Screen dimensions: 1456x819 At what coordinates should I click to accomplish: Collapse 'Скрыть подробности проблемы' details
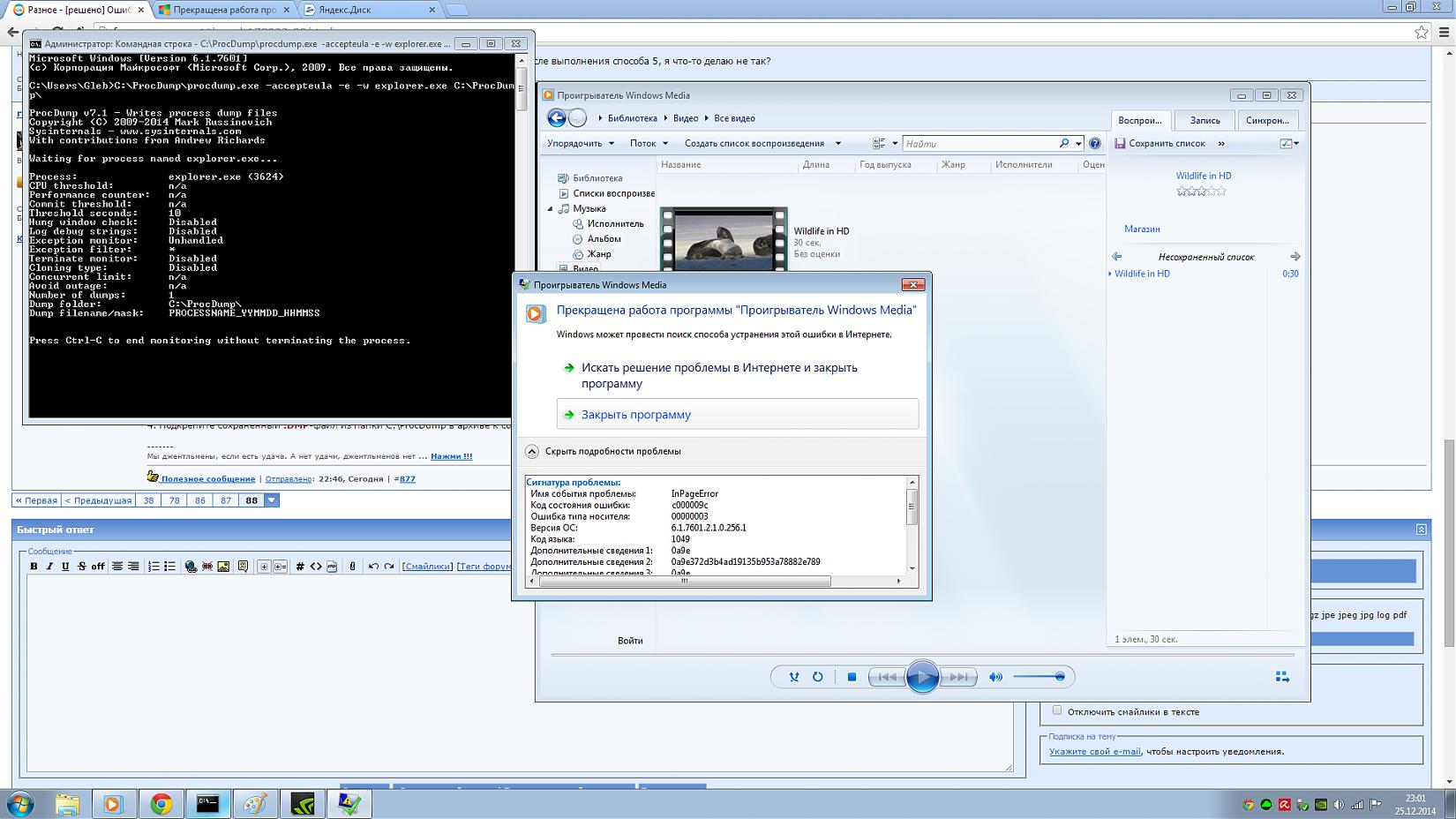coord(532,451)
